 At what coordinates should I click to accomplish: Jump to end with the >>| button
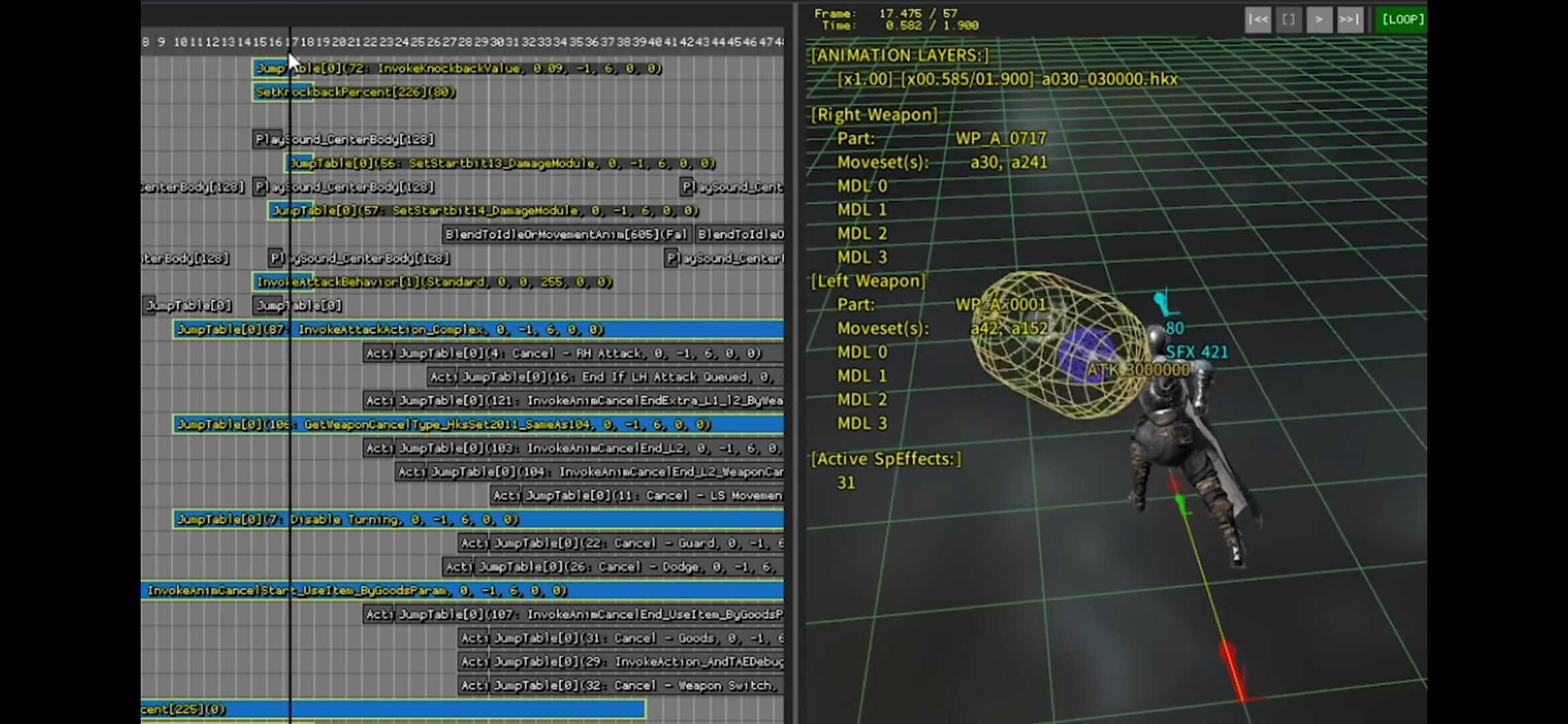(1350, 19)
